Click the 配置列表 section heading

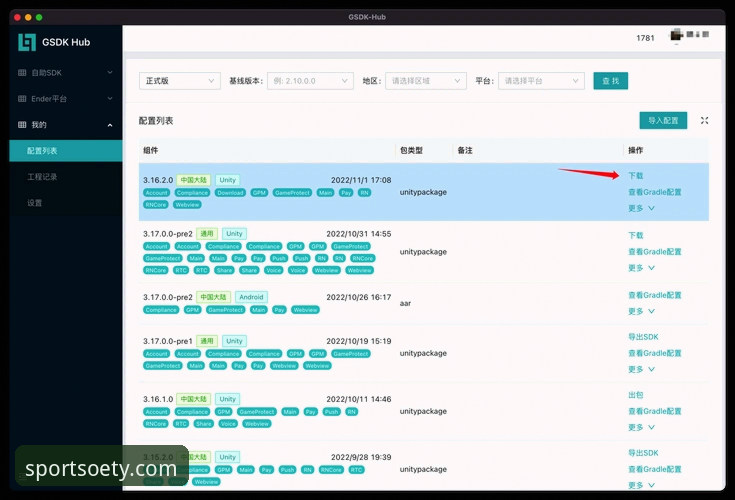156,121
